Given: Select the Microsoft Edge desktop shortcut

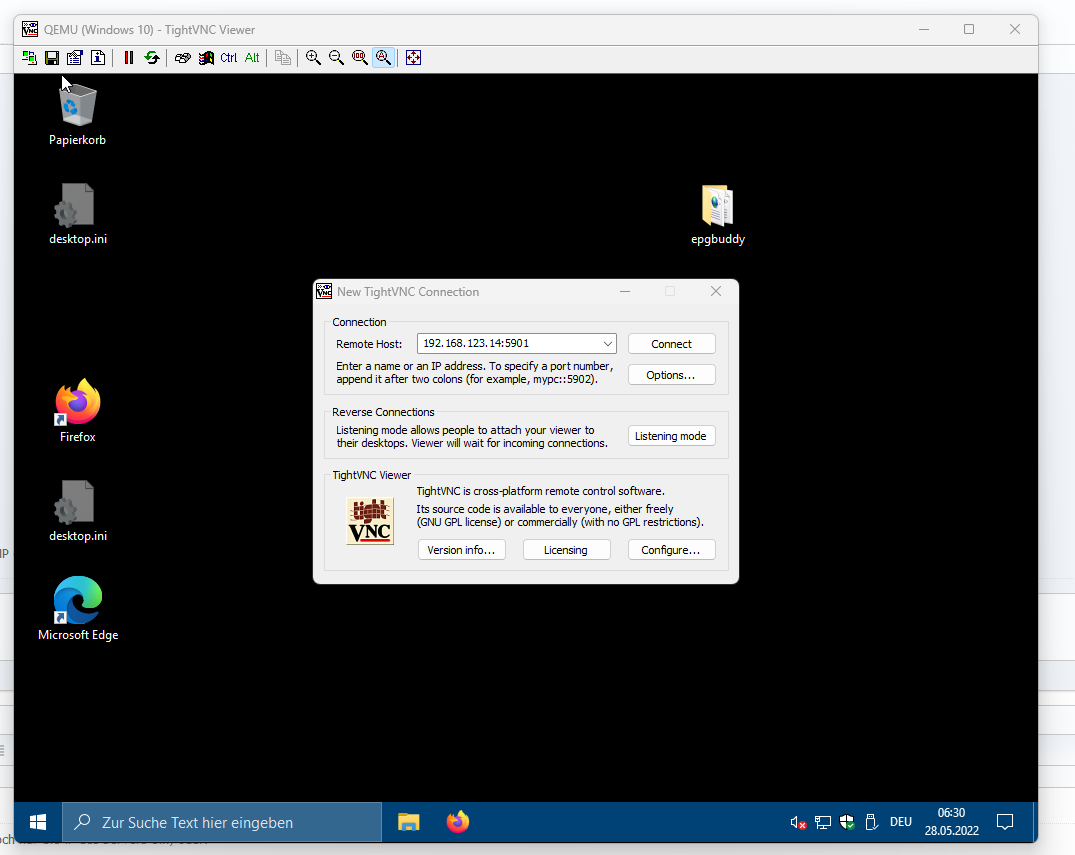Looking at the screenshot, I should pos(77,609).
